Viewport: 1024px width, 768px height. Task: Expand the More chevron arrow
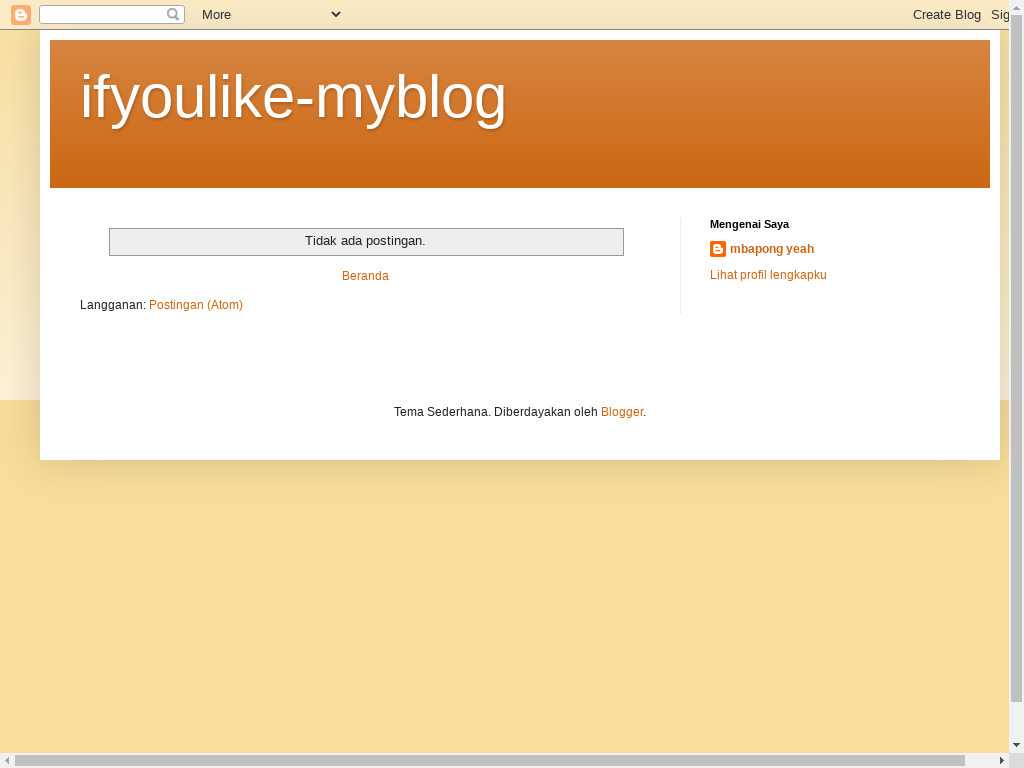coord(336,14)
